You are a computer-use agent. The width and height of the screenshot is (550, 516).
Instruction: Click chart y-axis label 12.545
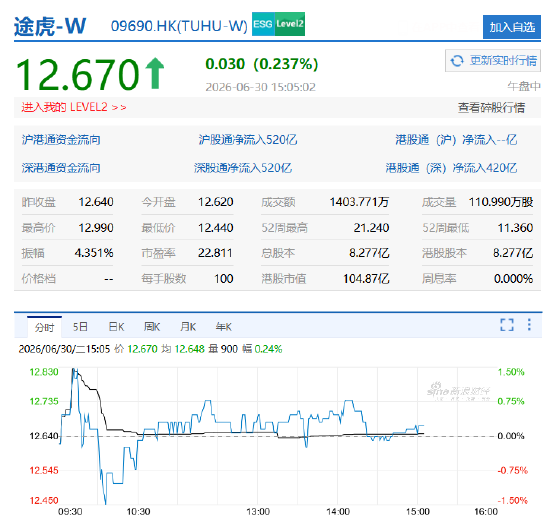click(44, 470)
